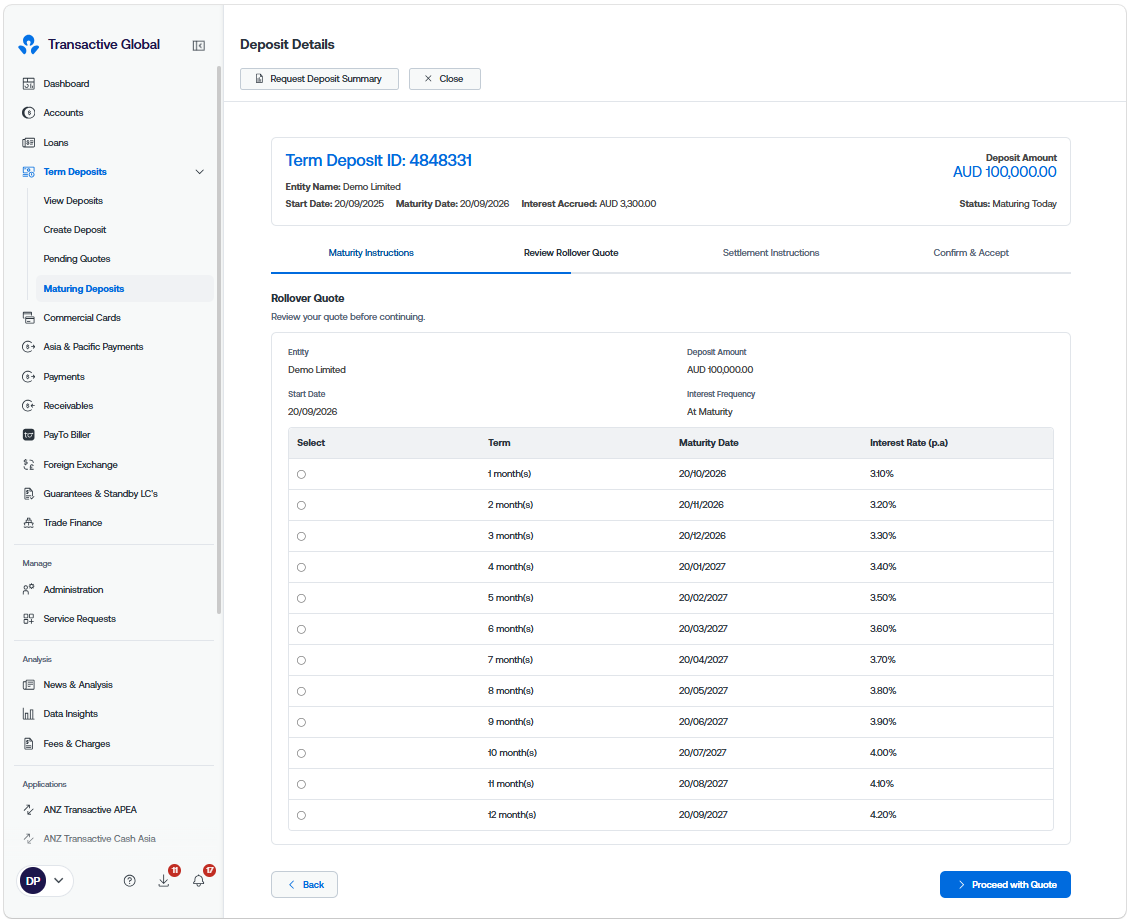Open the Commercial Cards icon
The width and height of the screenshot is (1129, 919).
(x=29, y=318)
